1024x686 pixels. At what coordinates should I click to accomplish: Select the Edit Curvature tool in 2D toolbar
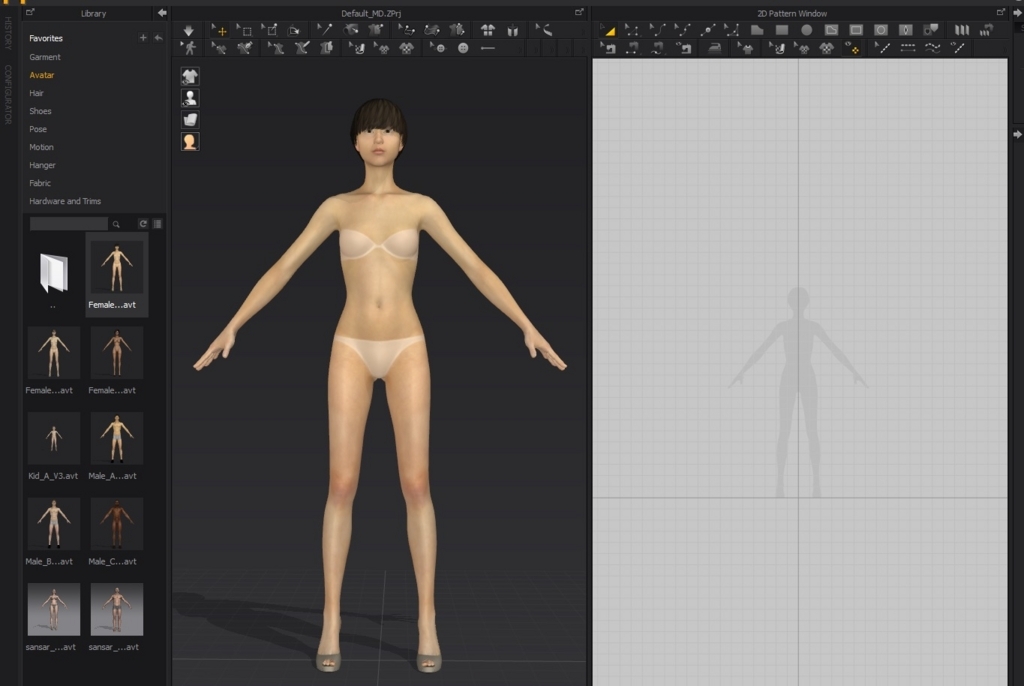click(x=657, y=30)
